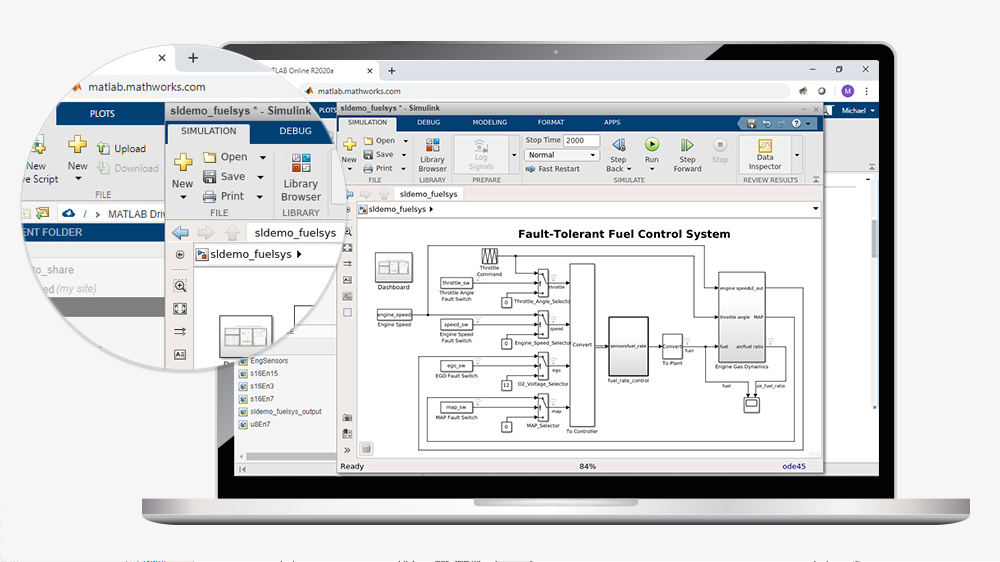Click Fit to View icon in the magnified circle

coord(180,309)
